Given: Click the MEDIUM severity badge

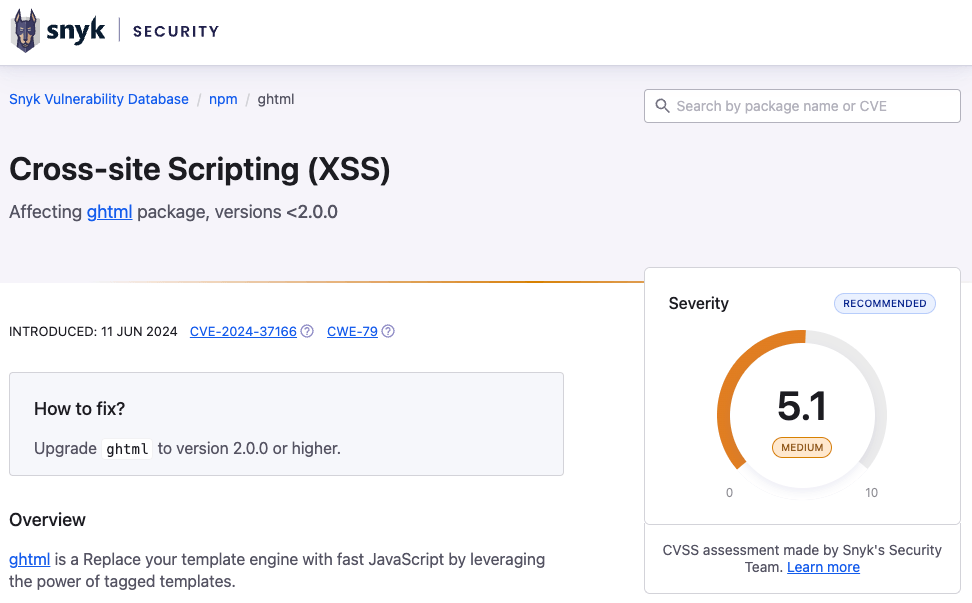Looking at the screenshot, I should pos(802,447).
